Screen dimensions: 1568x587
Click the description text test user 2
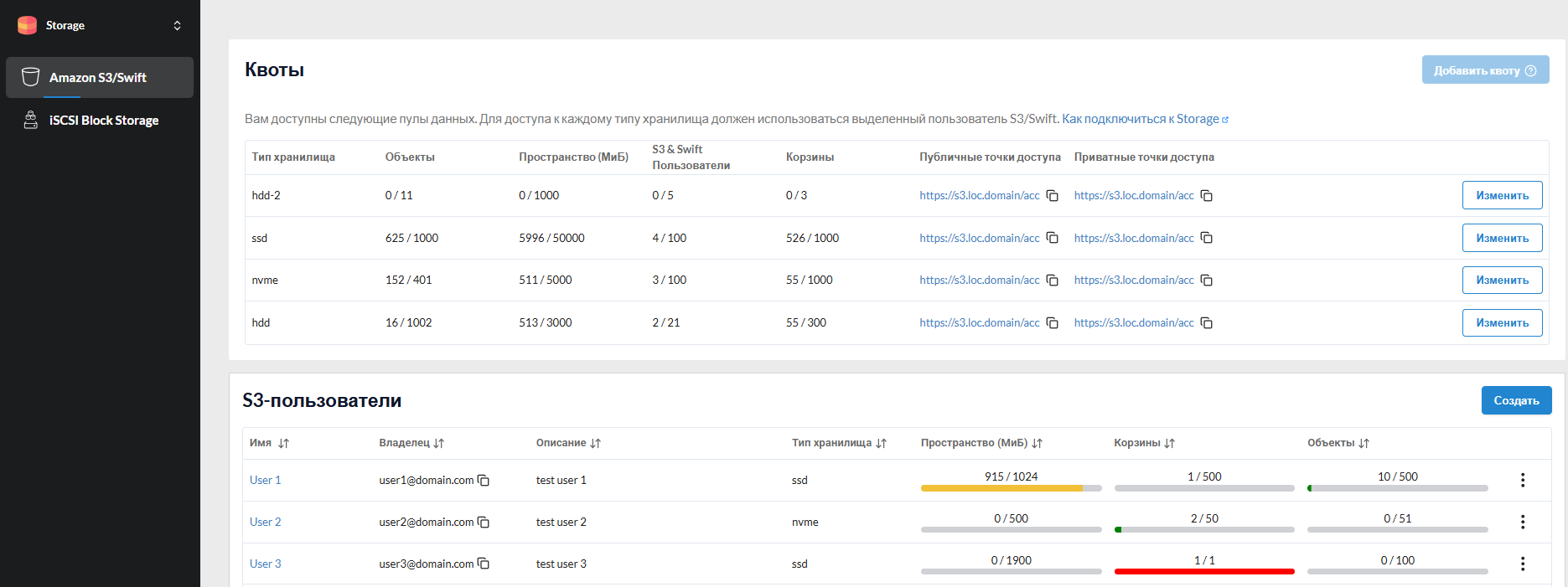(x=561, y=522)
